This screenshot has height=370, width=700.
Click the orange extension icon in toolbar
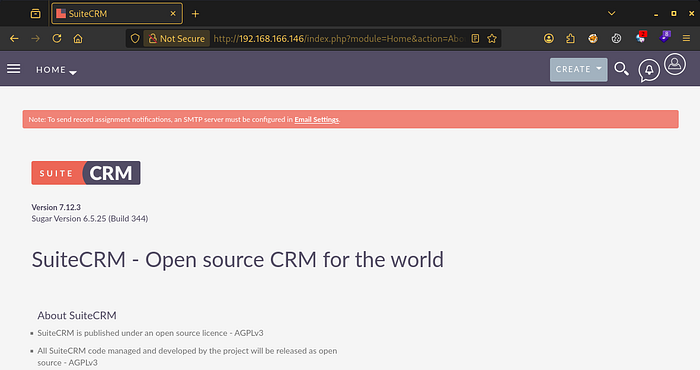click(x=593, y=39)
